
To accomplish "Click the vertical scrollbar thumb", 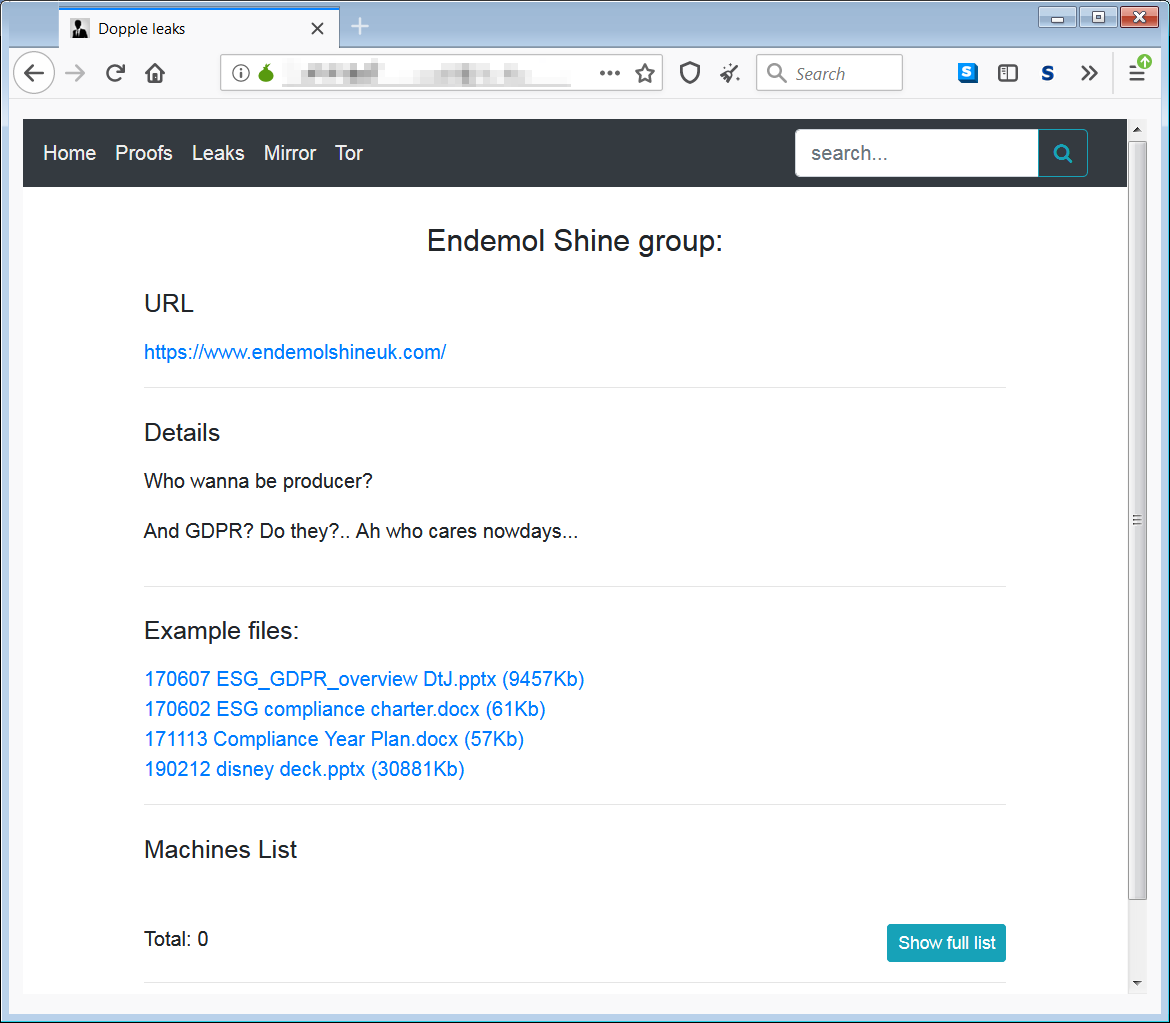I will tap(1137, 520).
